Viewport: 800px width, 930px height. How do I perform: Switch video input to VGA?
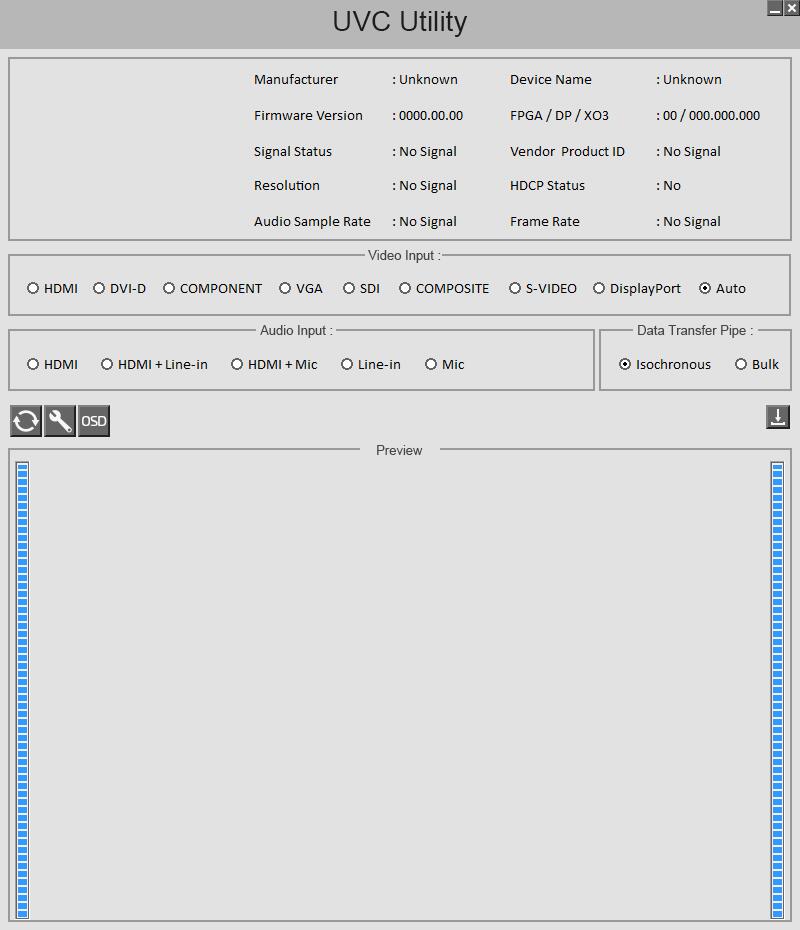[x=301, y=288]
